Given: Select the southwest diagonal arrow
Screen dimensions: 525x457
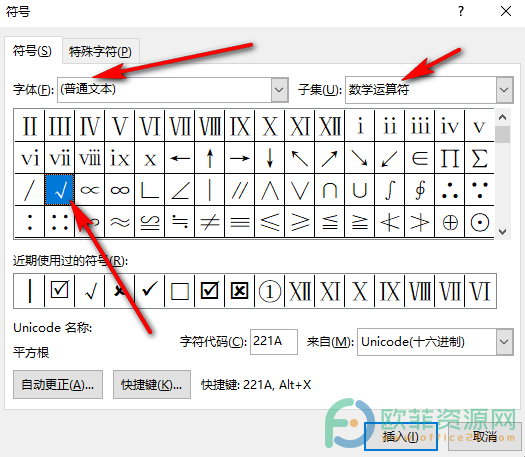Looking at the screenshot, I should 390,158.
